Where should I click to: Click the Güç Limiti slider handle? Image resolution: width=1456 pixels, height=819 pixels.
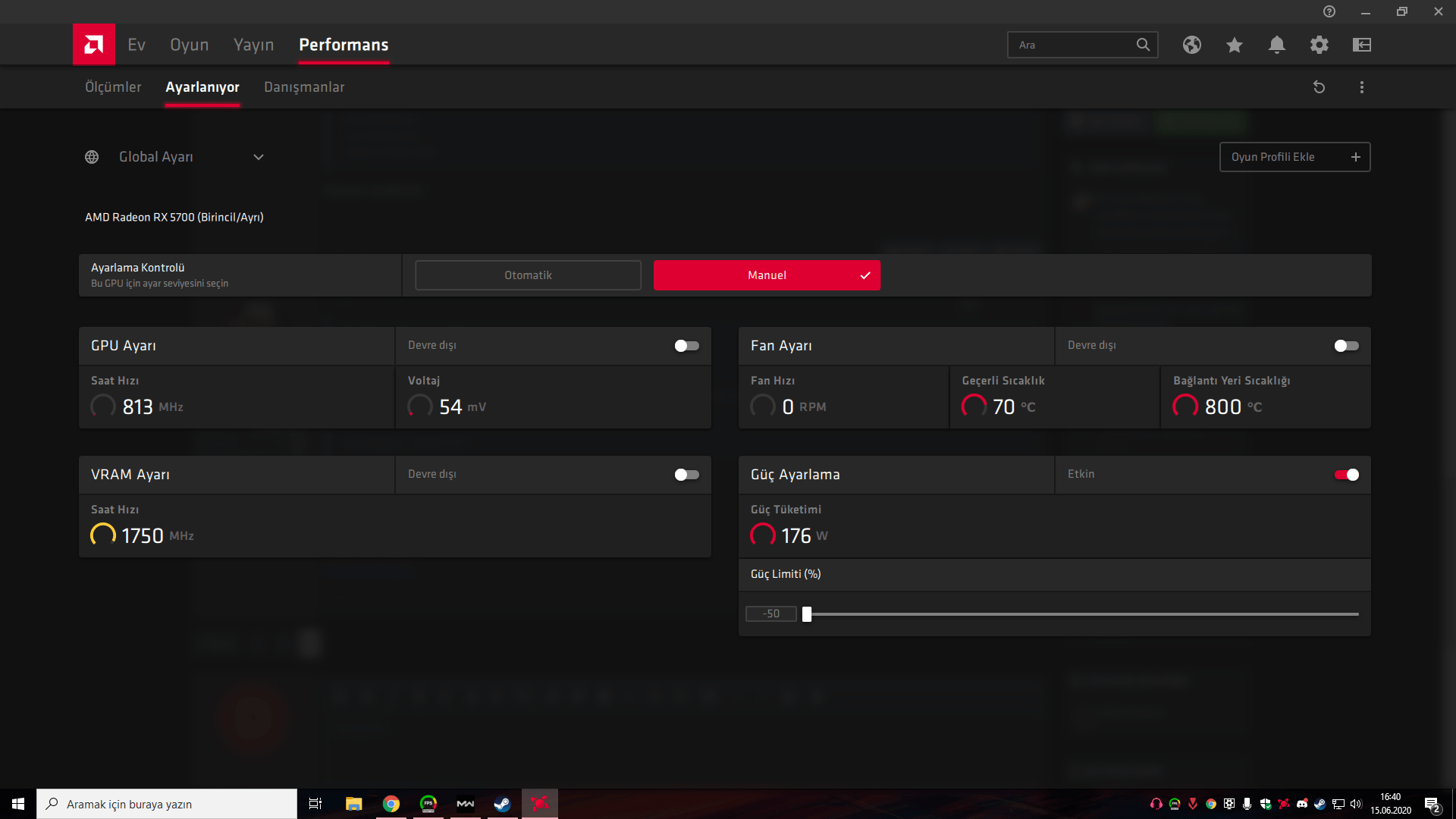click(x=807, y=614)
